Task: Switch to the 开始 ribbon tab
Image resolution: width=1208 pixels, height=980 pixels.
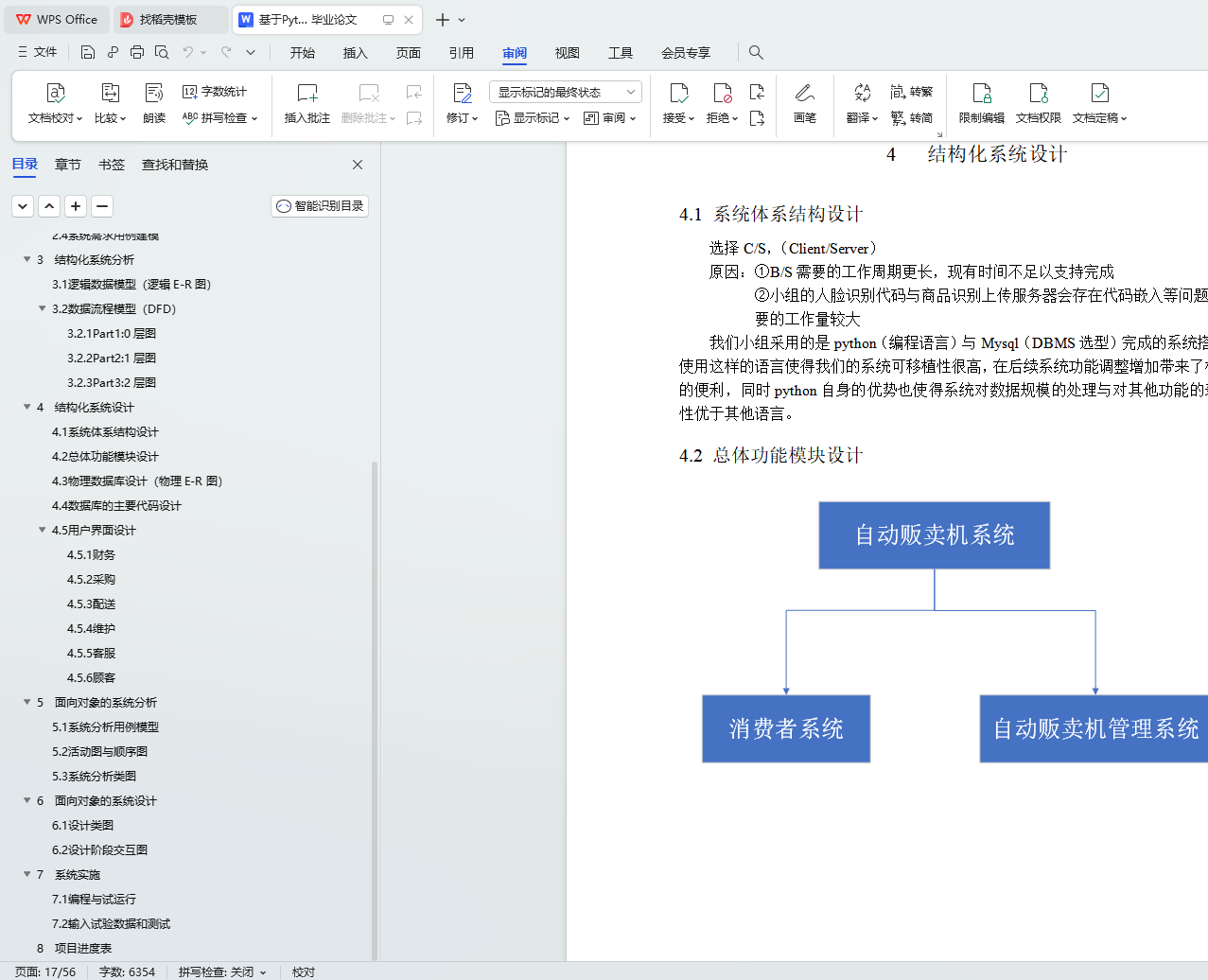Action: (303, 53)
